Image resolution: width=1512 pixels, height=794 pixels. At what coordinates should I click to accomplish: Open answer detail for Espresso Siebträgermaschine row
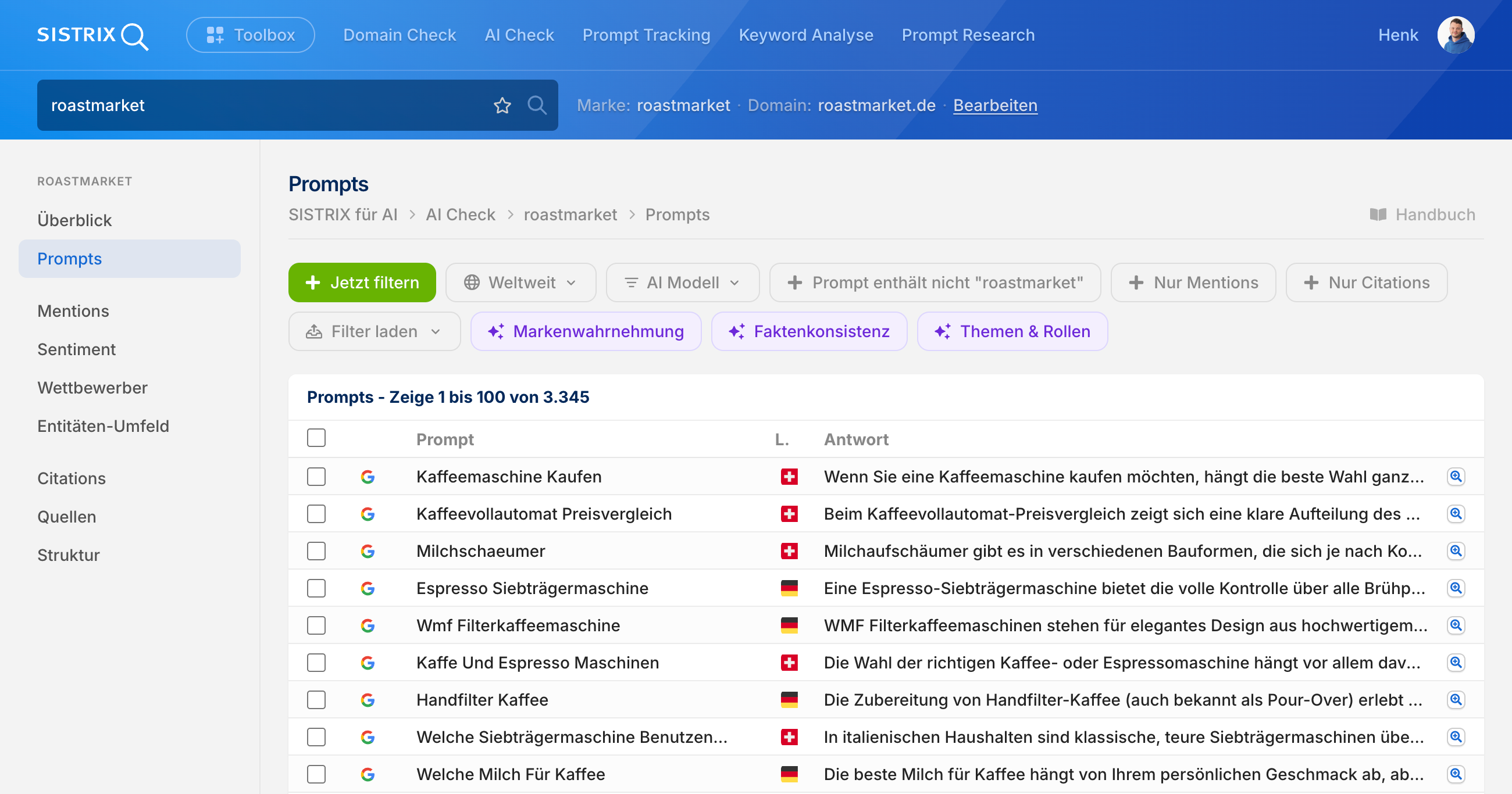coord(1456,588)
